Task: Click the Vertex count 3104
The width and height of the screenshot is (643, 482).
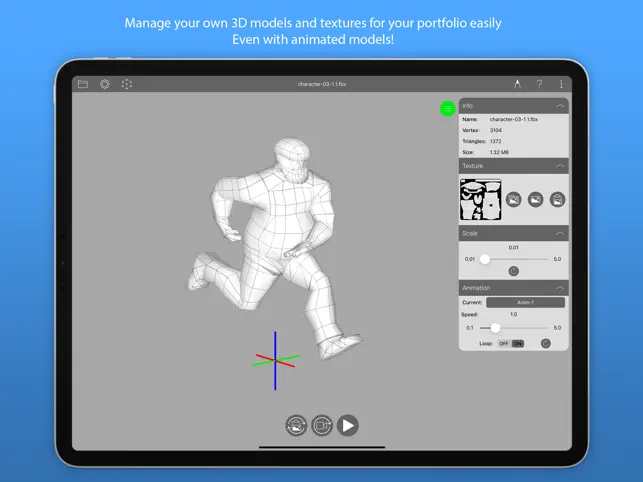Action: [x=496, y=130]
